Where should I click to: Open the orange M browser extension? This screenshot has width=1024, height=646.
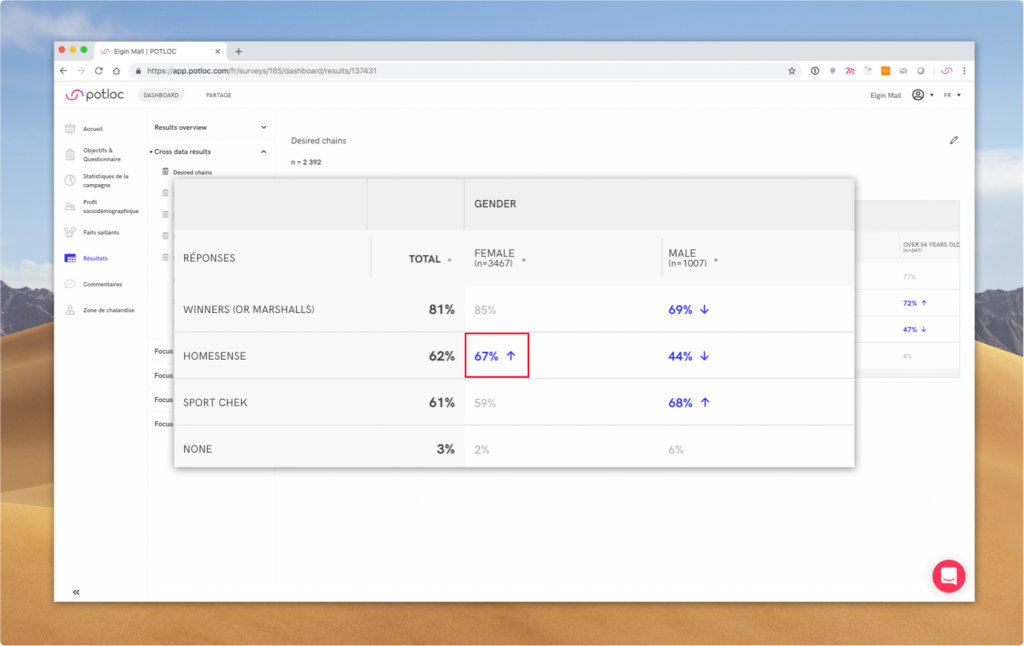(x=886, y=71)
